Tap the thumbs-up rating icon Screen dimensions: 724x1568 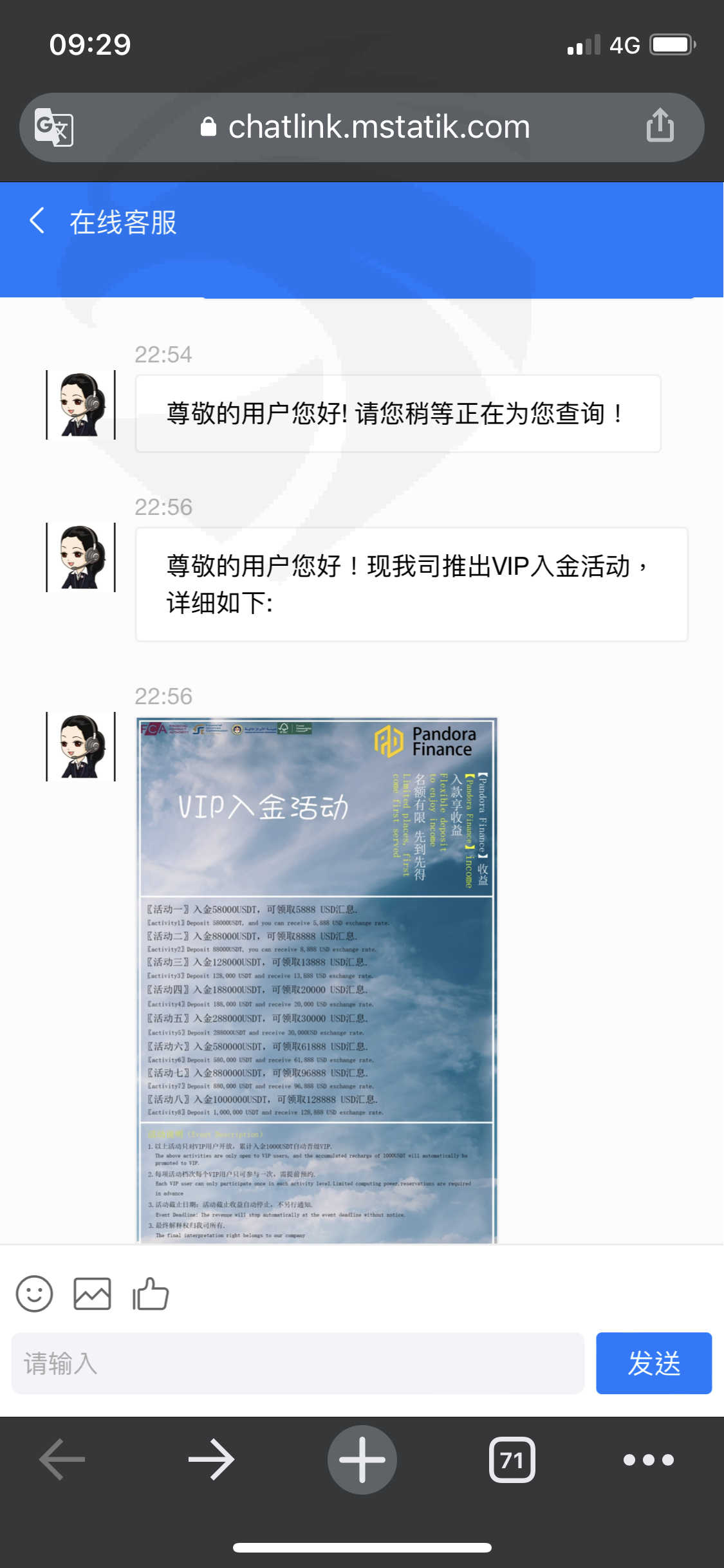coord(151,1293)
